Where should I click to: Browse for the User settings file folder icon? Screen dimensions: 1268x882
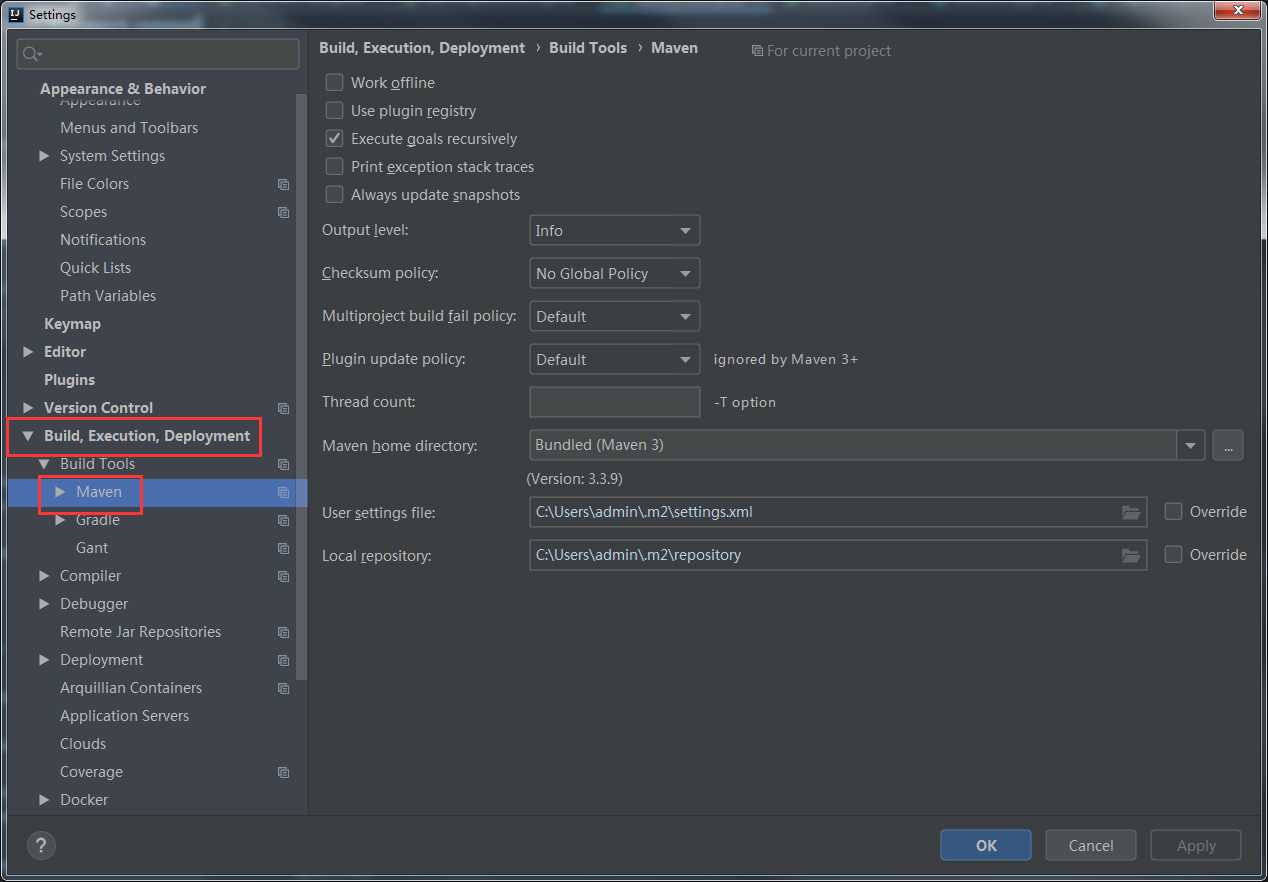point(1131,512)
